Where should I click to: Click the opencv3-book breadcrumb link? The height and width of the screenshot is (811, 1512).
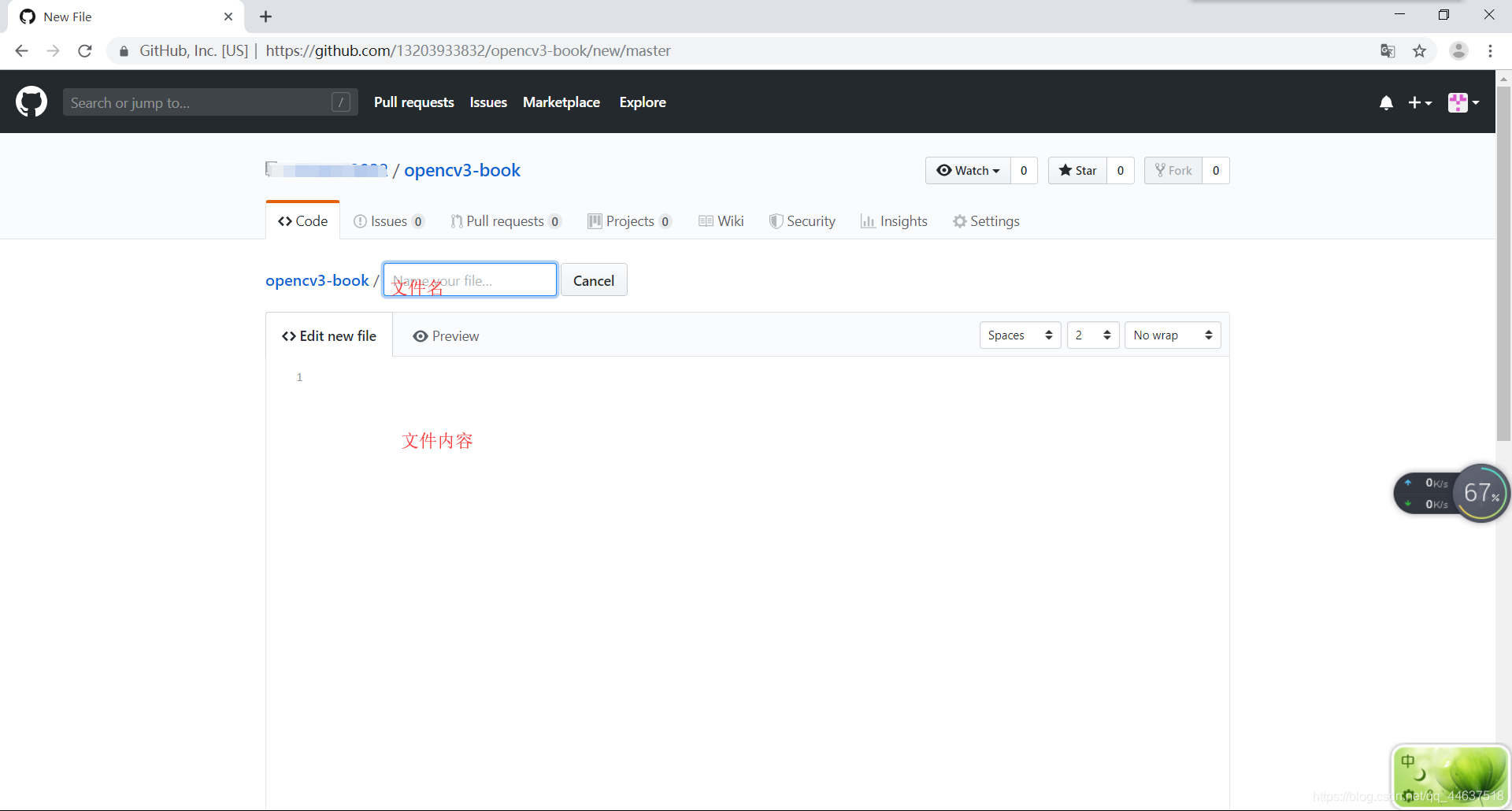click(317, 280)
